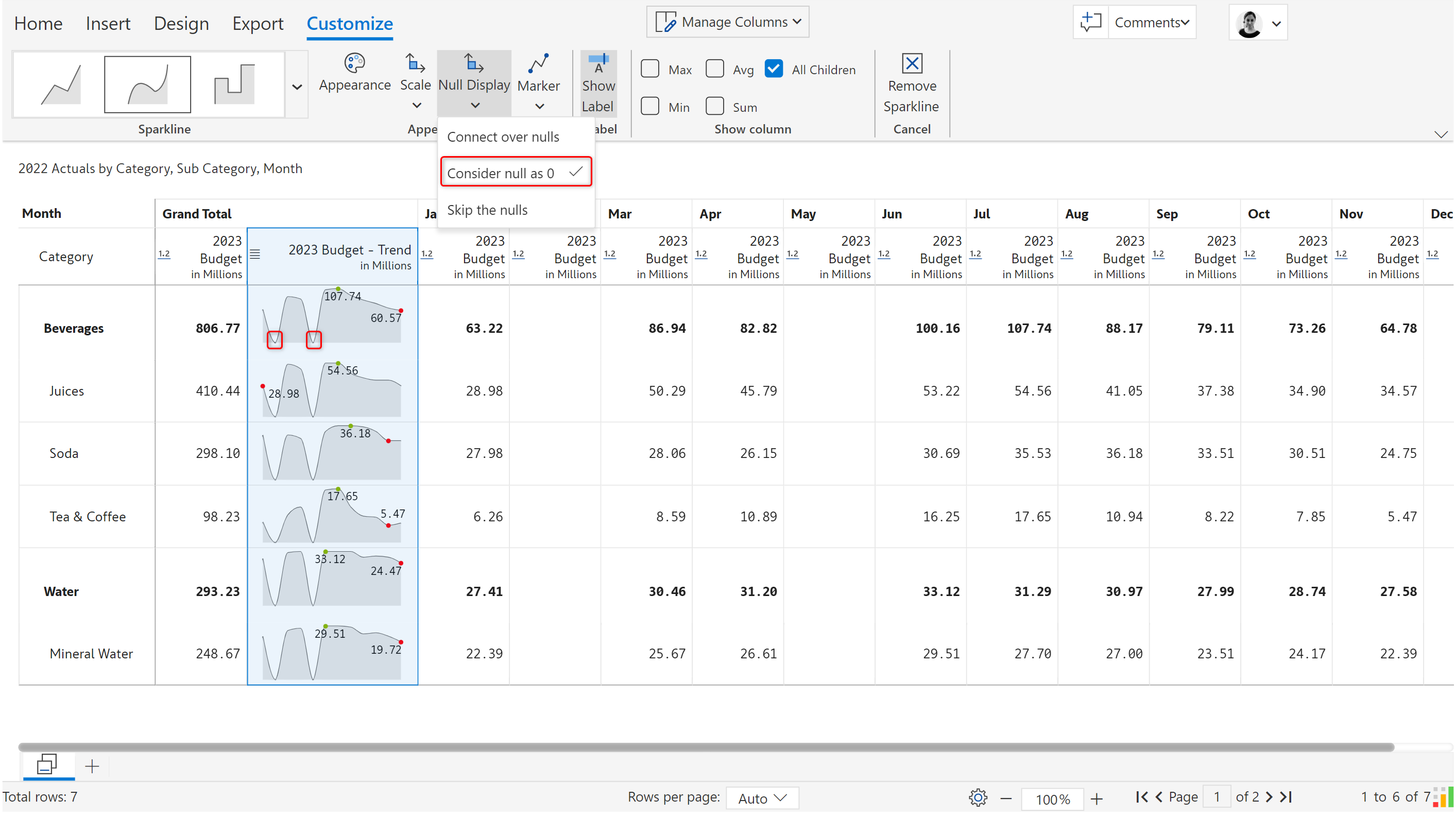This screenshot has width=1456, height=816.
Task: Choose Connect over nulls option
Action: tap(503, 137)
